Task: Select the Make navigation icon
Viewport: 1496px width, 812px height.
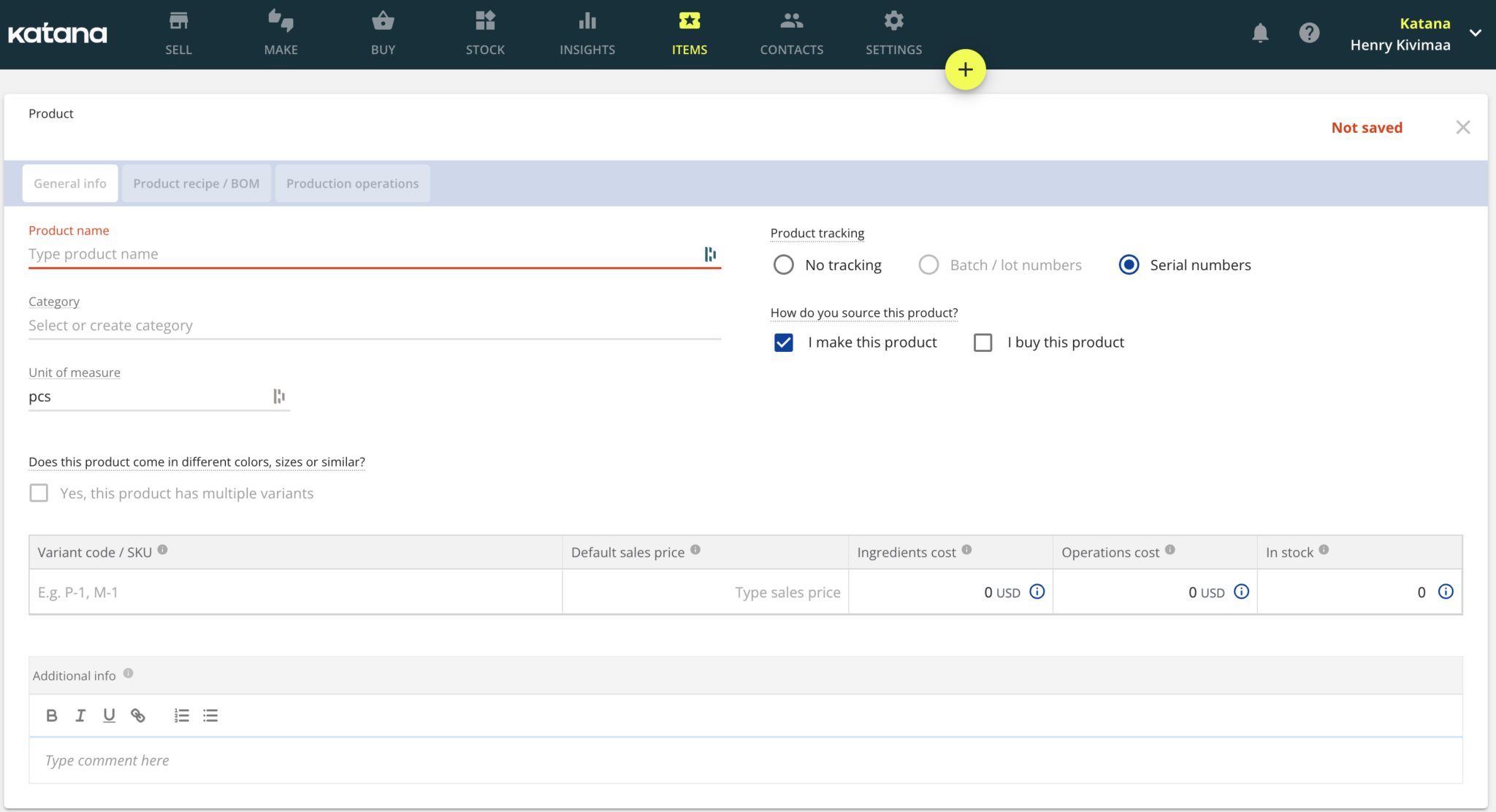Action: [x=280, y=20]
